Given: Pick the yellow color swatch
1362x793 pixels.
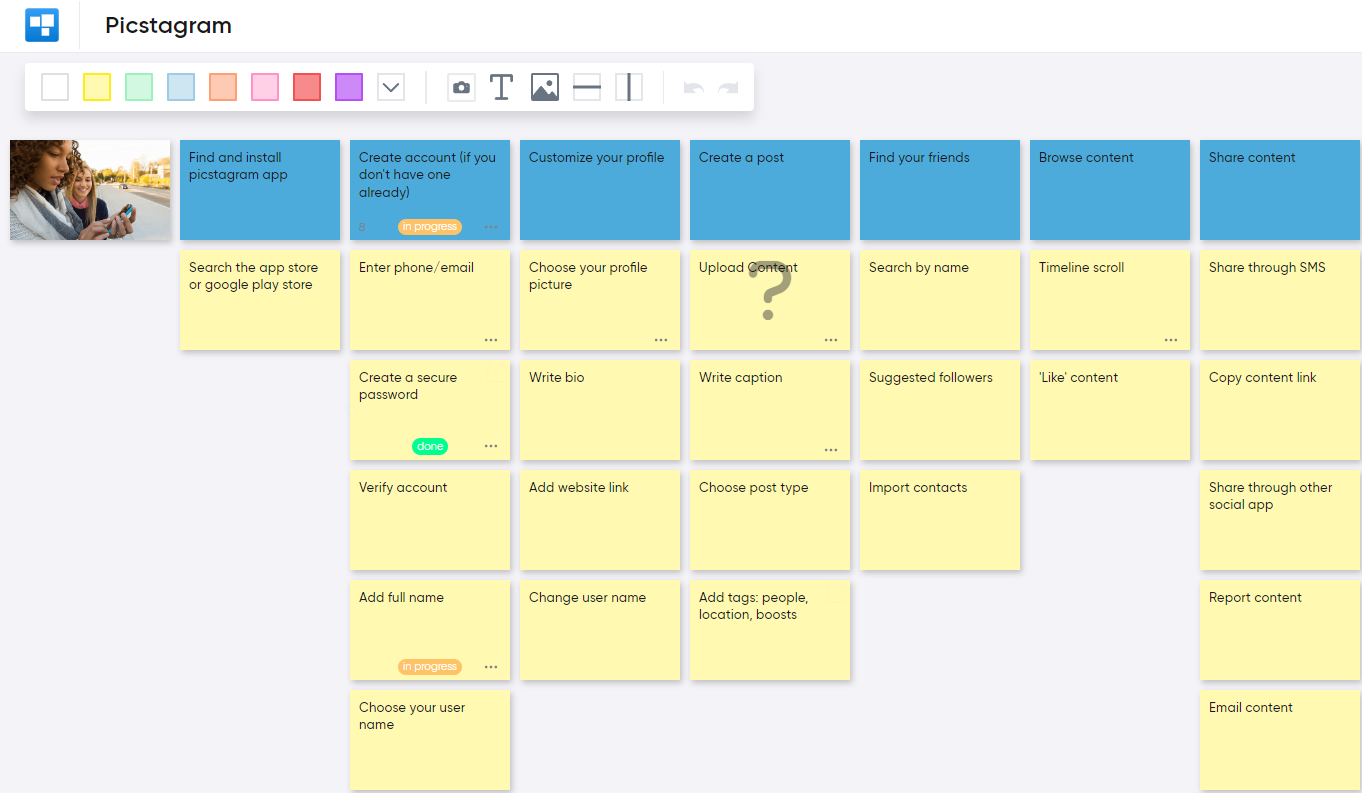Looking at the screenshot, I should (97, 87).
